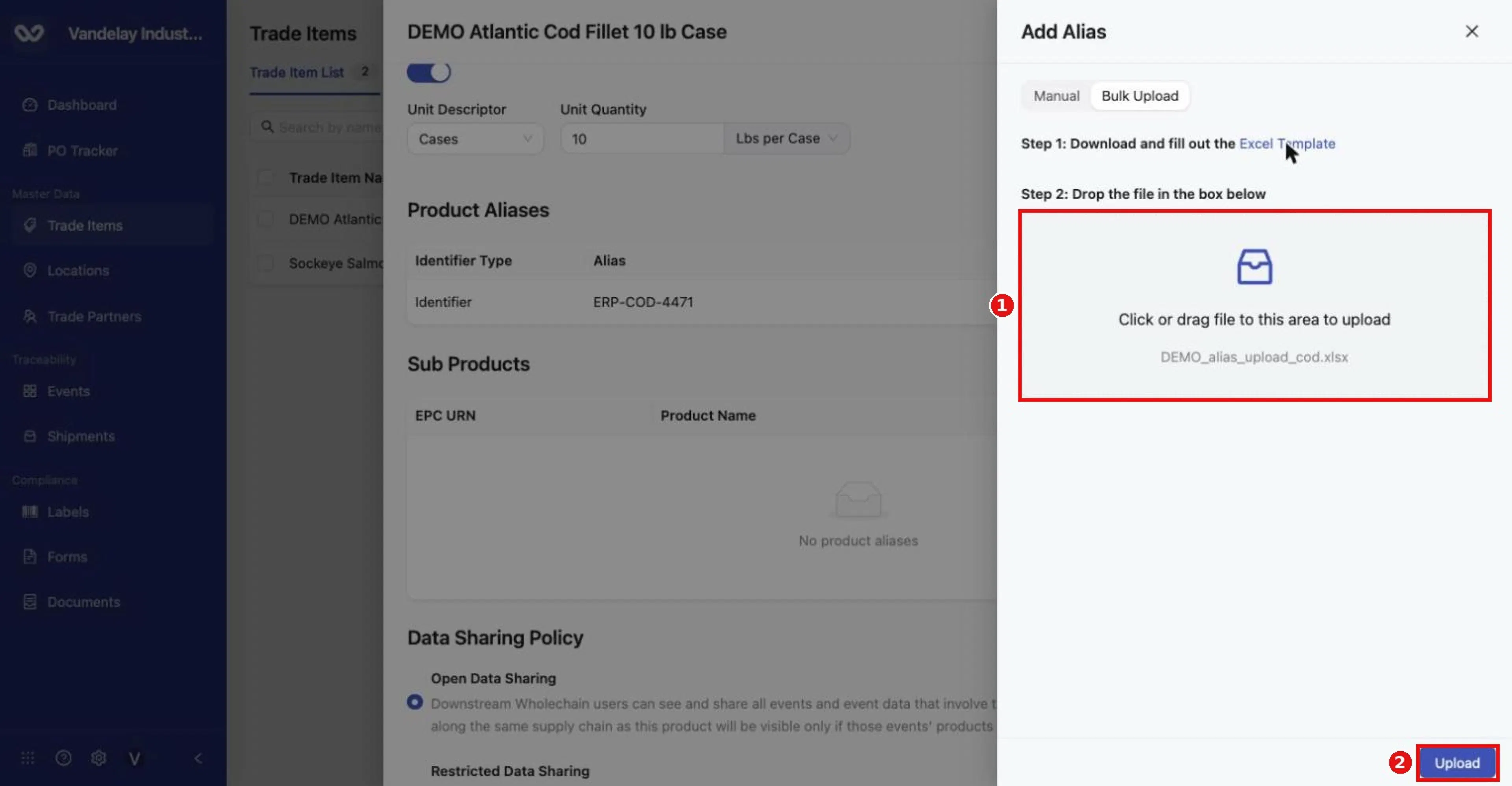Click Vandelay Industries organization name
1512x786 pixels.
point(135,34)
